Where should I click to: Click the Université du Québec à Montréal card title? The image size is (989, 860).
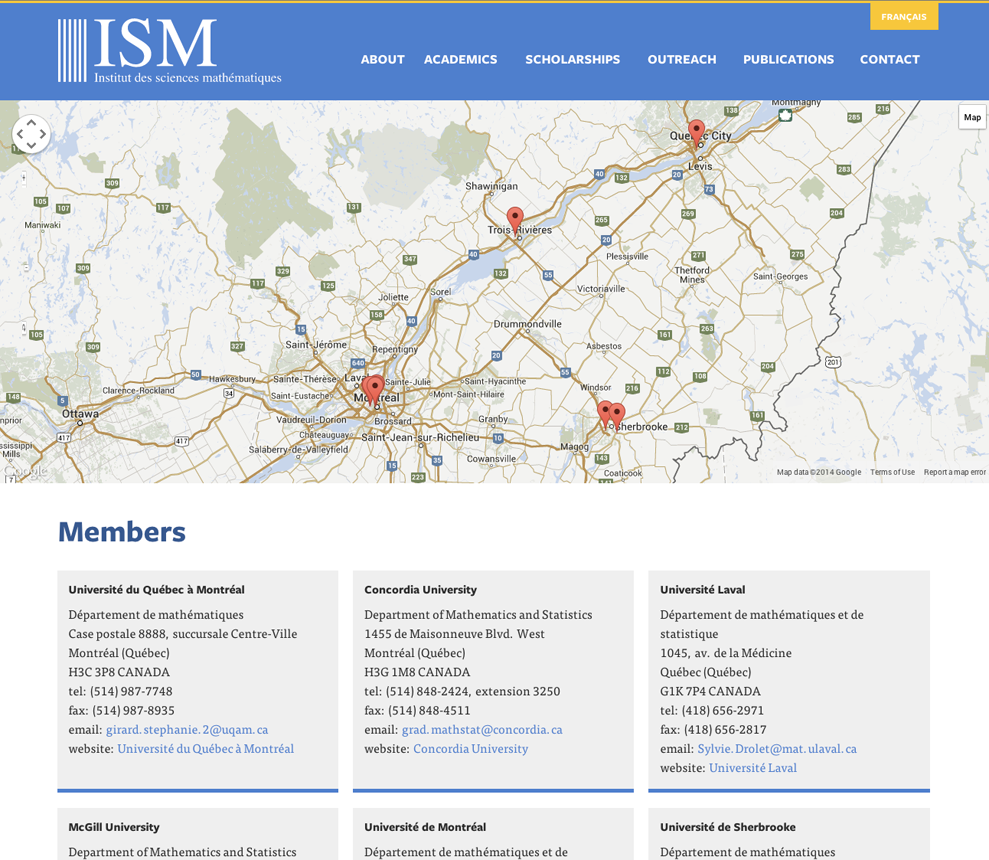pyautogui.click(x=156, y=589)
